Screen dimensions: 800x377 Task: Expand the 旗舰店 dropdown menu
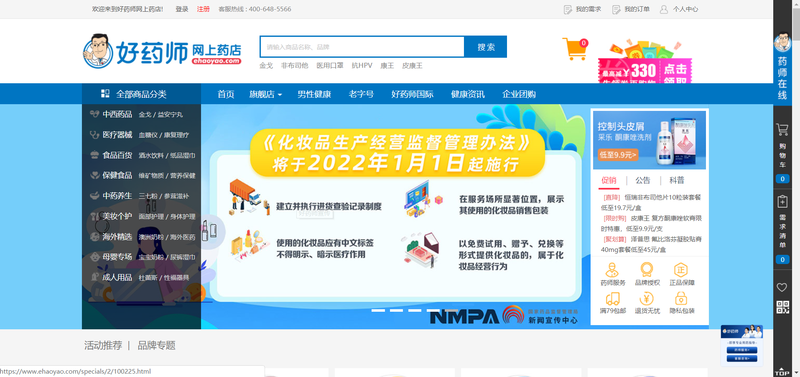265,94
